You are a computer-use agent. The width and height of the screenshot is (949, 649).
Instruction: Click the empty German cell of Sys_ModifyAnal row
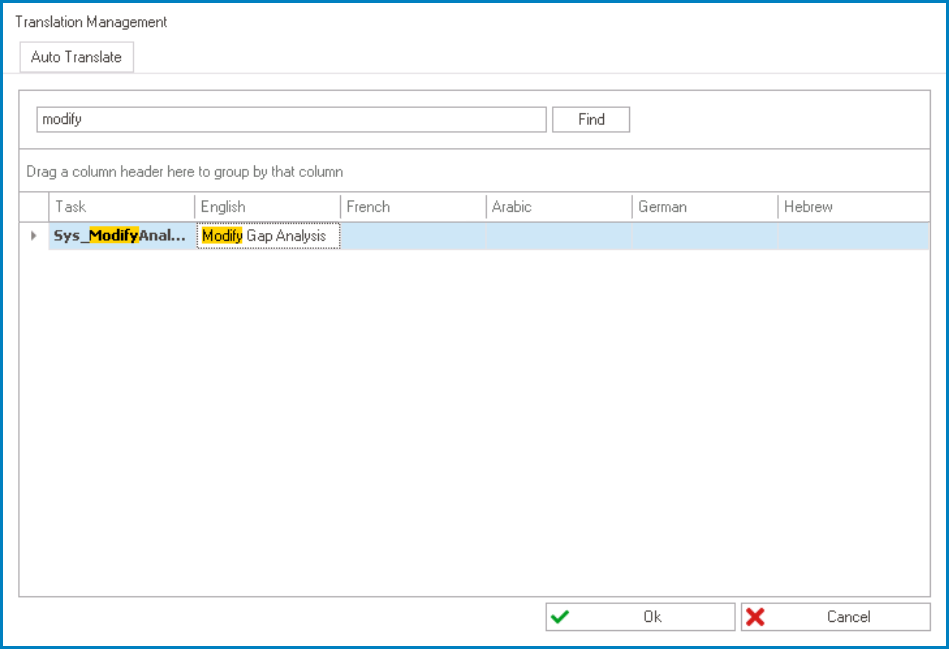point(705,236)
